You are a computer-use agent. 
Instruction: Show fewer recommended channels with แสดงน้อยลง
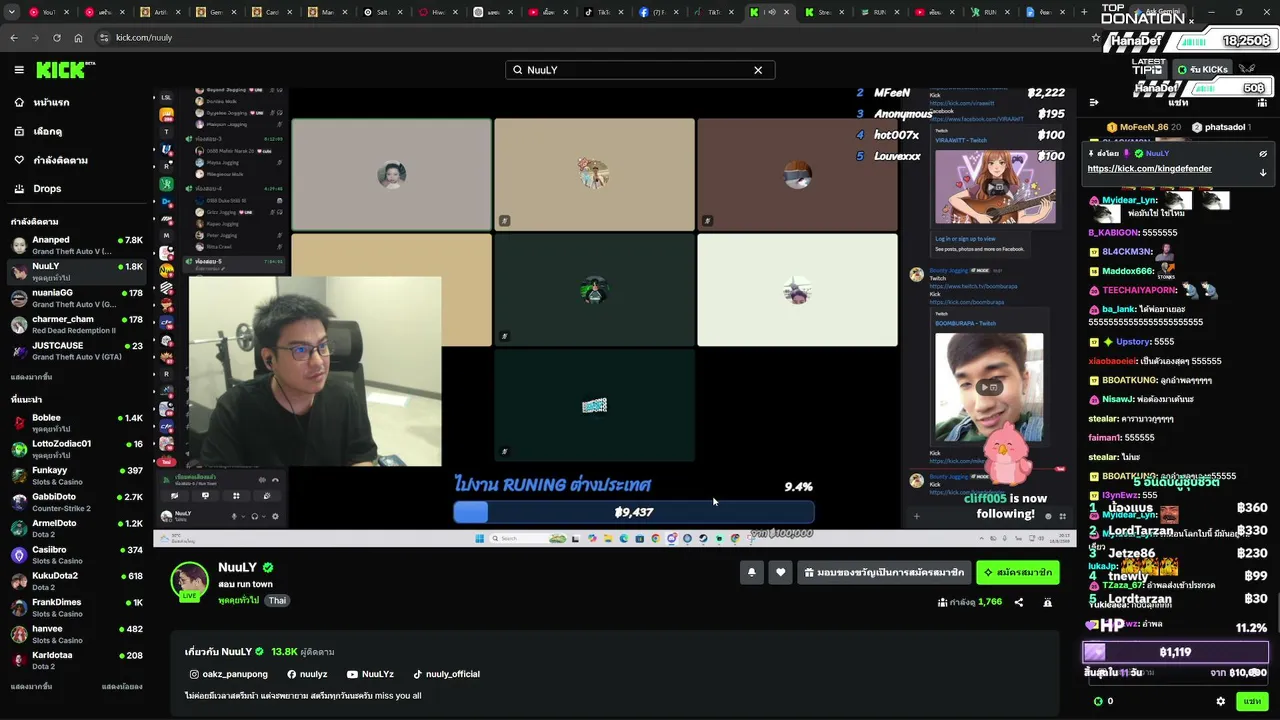click(x=122, y=687)
